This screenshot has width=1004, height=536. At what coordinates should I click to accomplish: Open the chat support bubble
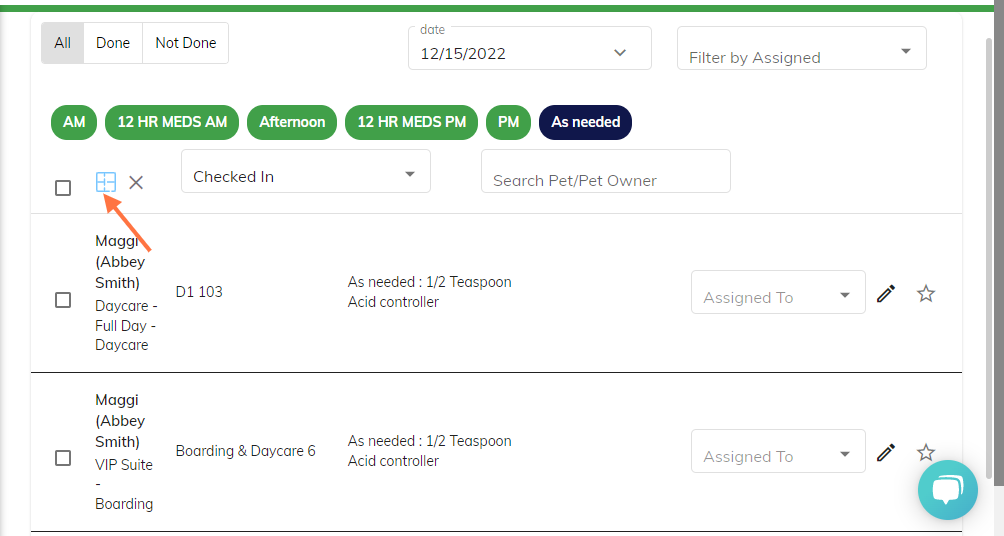tap(948, 490)
